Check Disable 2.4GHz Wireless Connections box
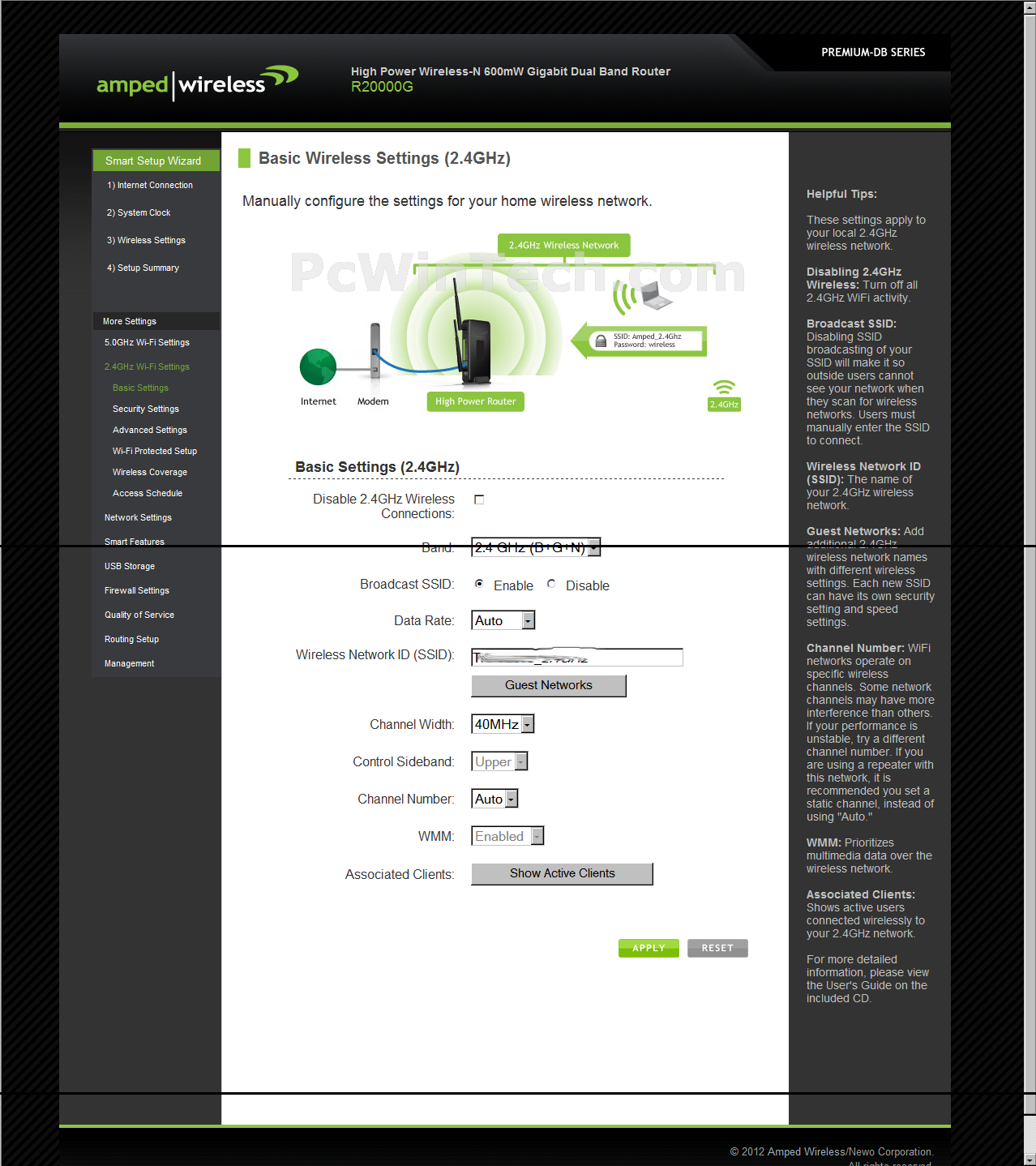 click(479, 499)
